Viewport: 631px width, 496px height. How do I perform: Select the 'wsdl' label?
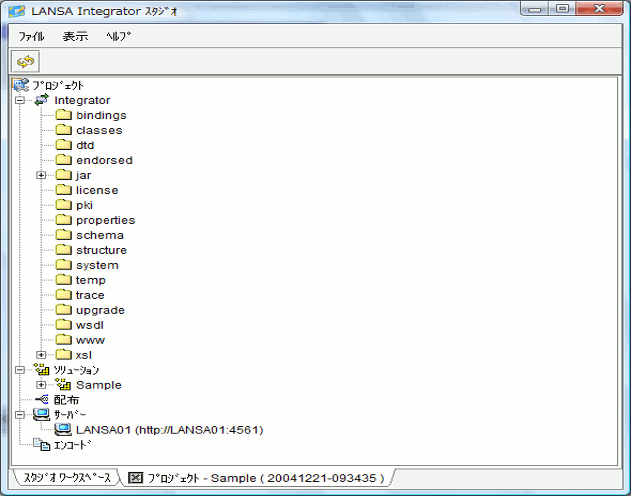click(x=90, y=325)
